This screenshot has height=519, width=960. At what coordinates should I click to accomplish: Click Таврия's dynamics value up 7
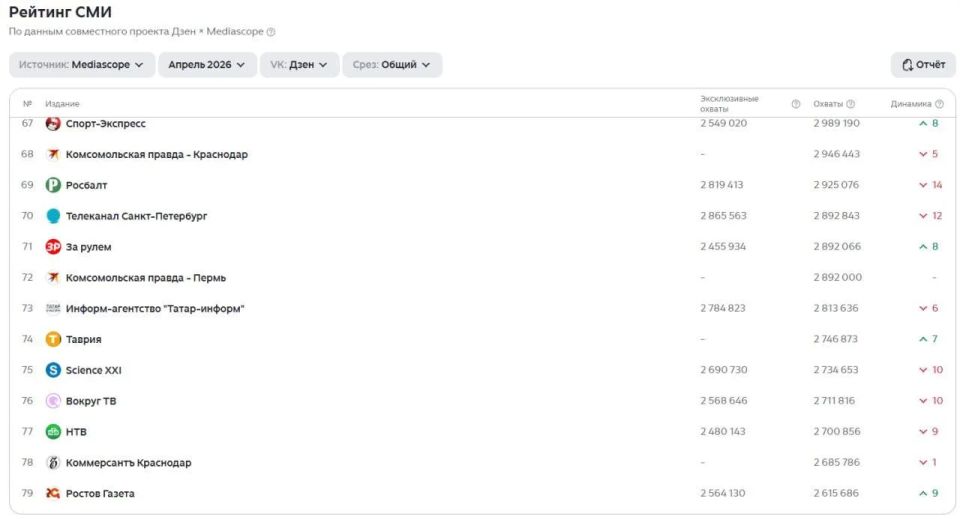point(928,338)
